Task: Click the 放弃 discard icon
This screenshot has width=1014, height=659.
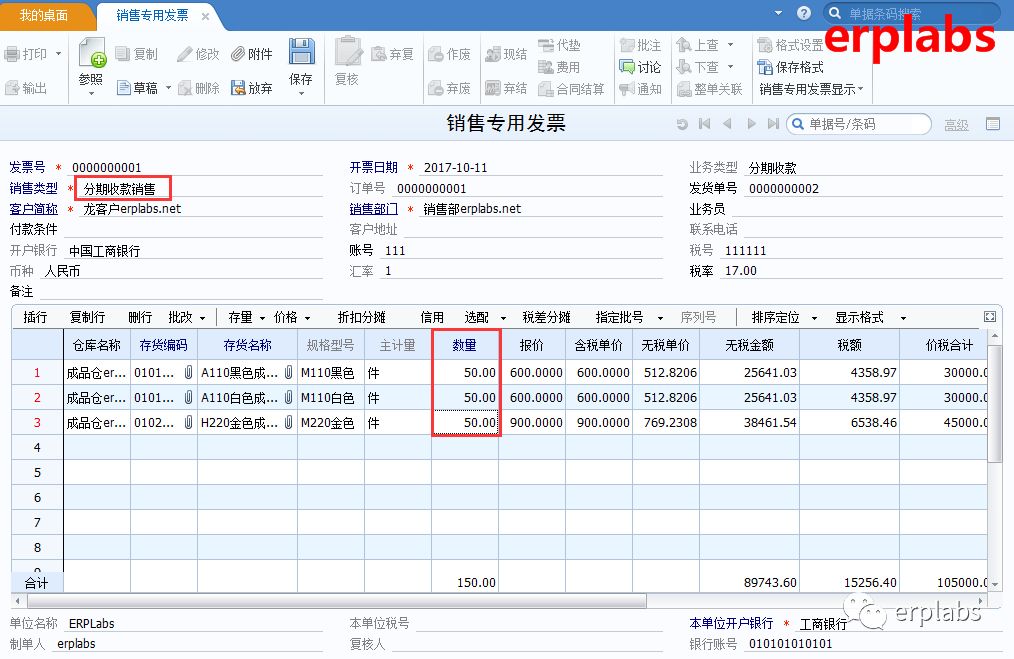Action: coord(238,88)
